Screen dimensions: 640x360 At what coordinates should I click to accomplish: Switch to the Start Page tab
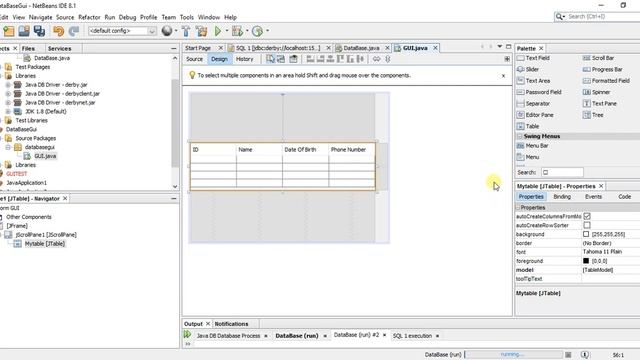(198, 48)
